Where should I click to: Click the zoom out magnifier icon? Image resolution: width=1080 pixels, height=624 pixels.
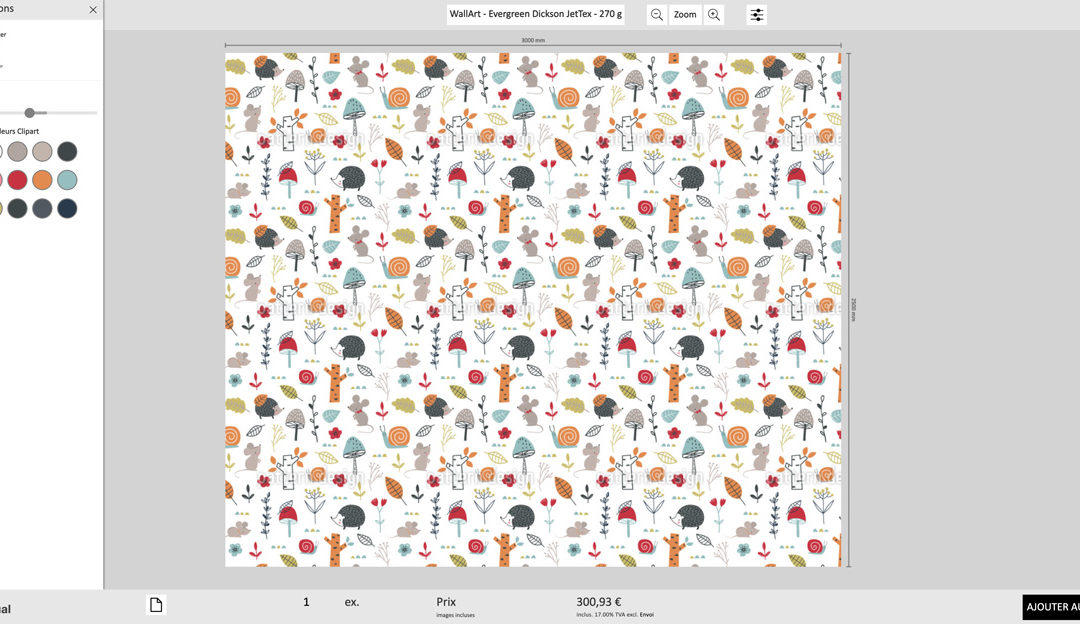(x=657, y=15)
